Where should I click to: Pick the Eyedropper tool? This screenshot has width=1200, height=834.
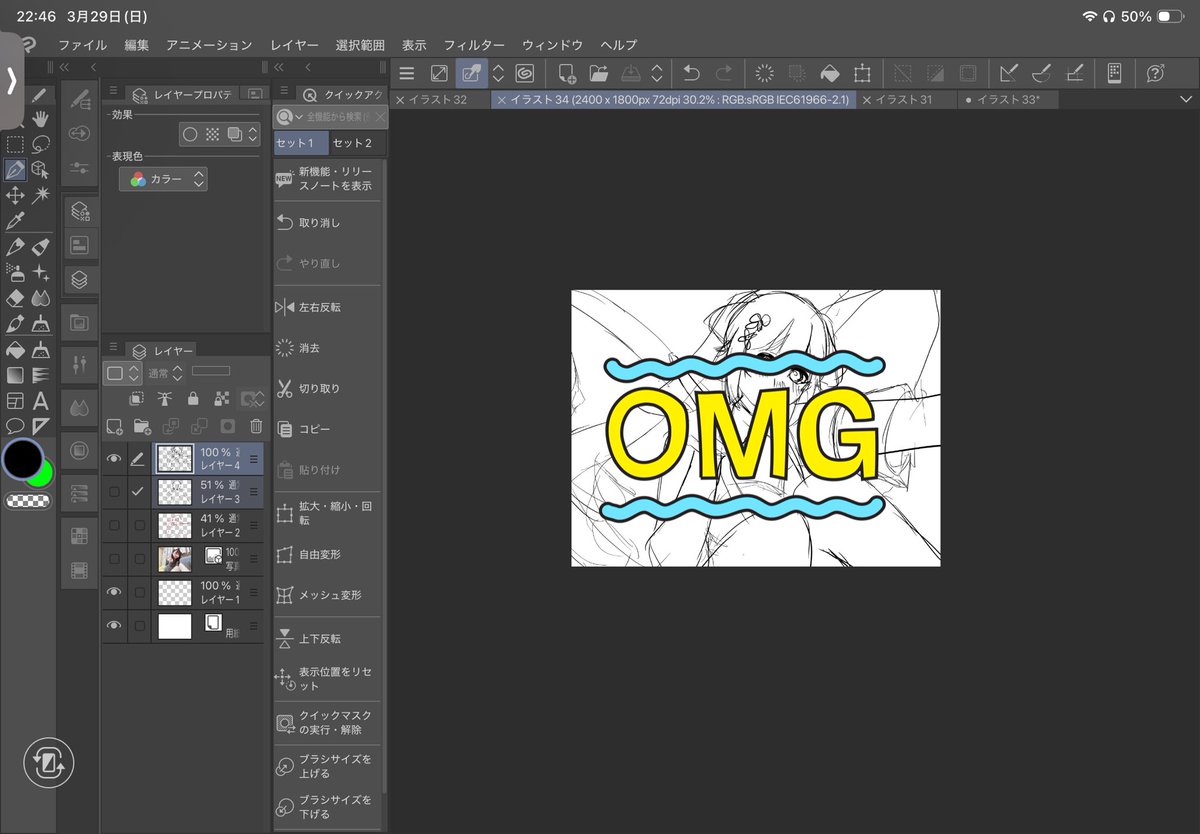coord(14,221)
